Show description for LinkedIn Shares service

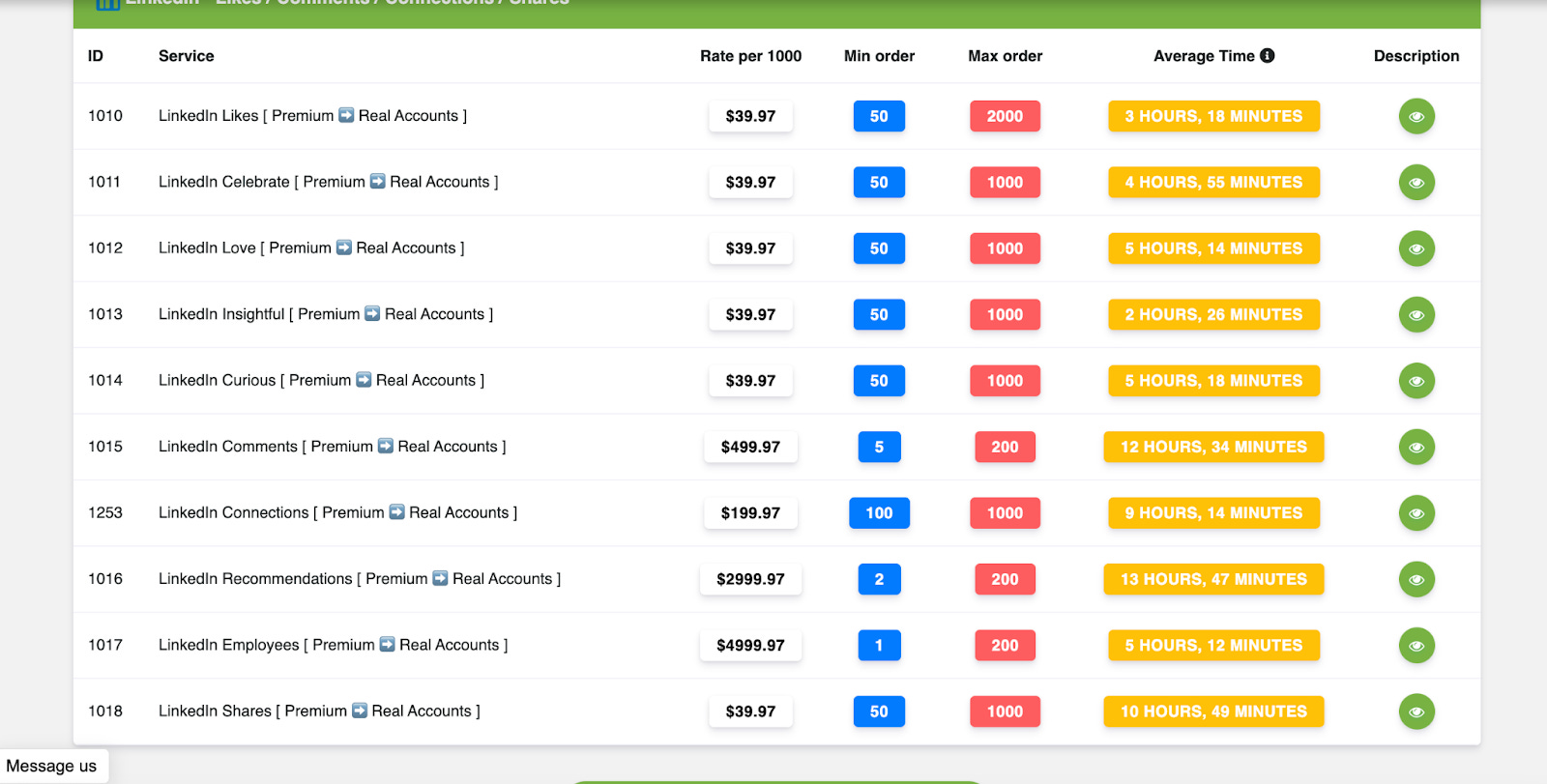[x=1416, y=711]
